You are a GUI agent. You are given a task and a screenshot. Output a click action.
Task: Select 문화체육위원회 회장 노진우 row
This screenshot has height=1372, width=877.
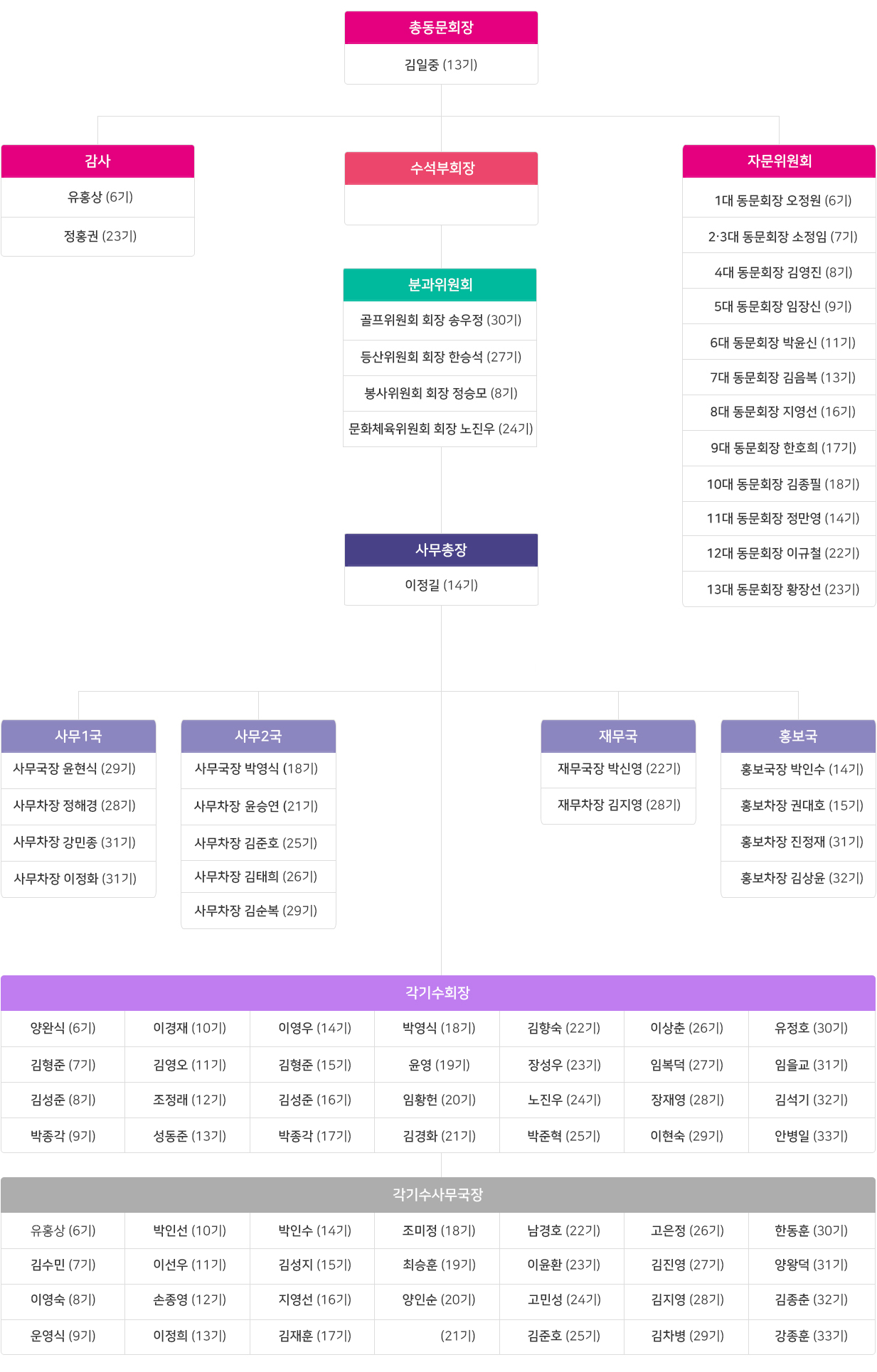click(440, 429)
